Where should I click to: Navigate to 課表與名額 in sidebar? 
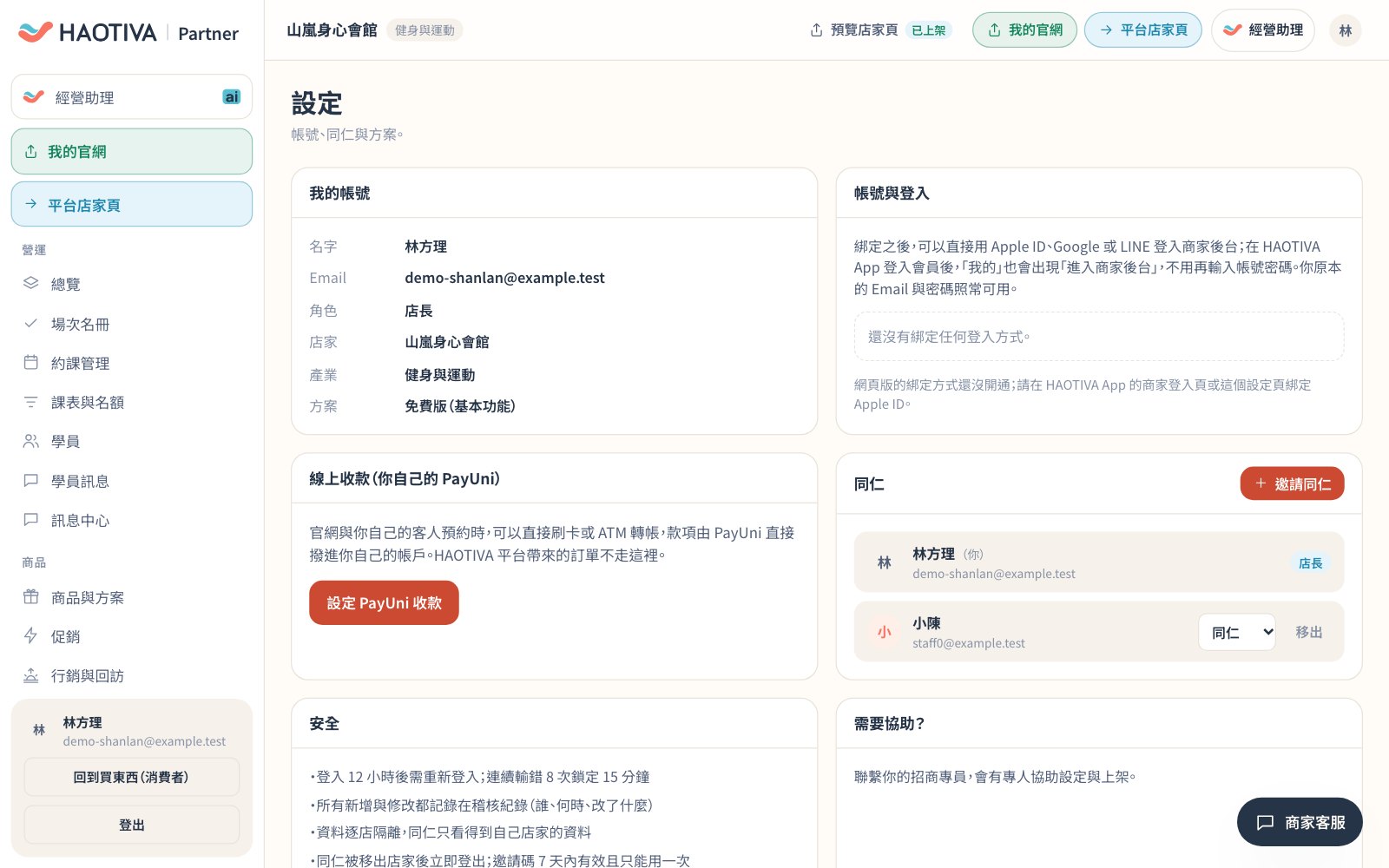click(132, 402)
